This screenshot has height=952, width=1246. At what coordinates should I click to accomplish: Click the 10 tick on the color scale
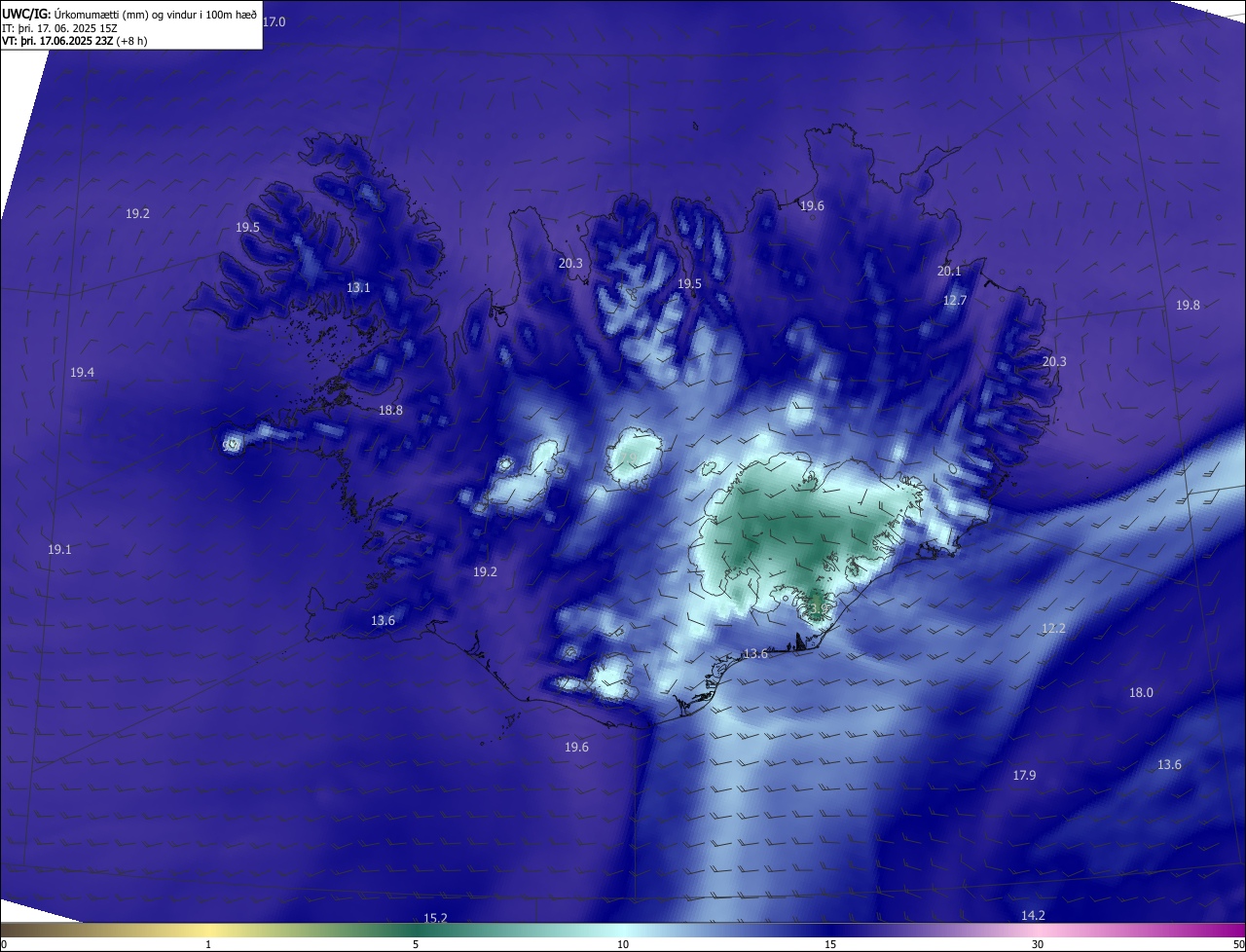click(x=623, y=944)
